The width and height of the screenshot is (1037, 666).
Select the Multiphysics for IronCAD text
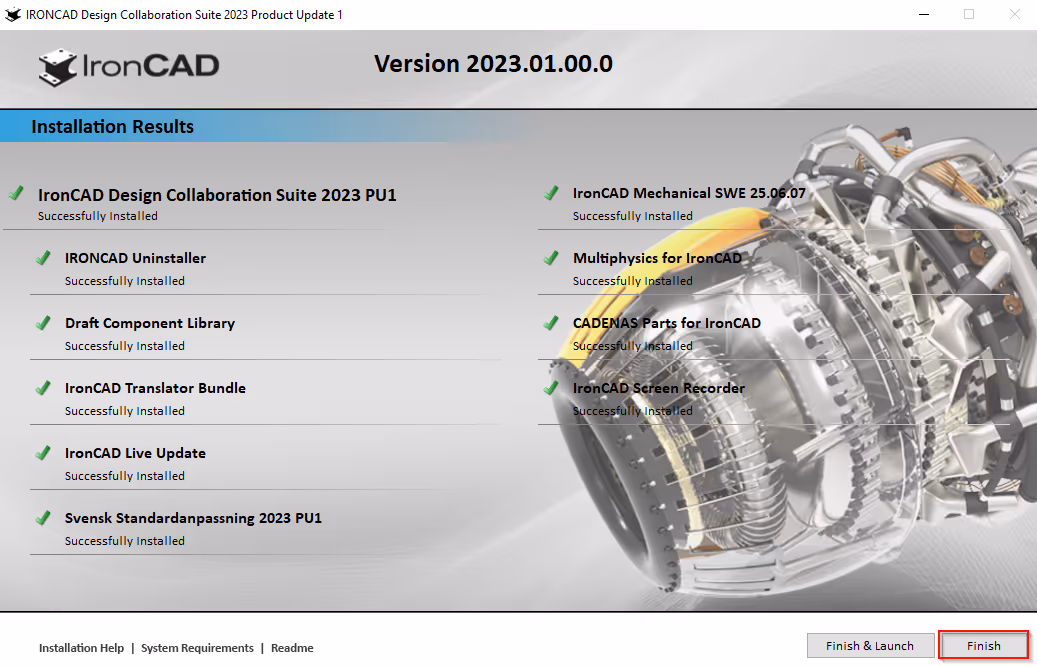coord(657,258)
